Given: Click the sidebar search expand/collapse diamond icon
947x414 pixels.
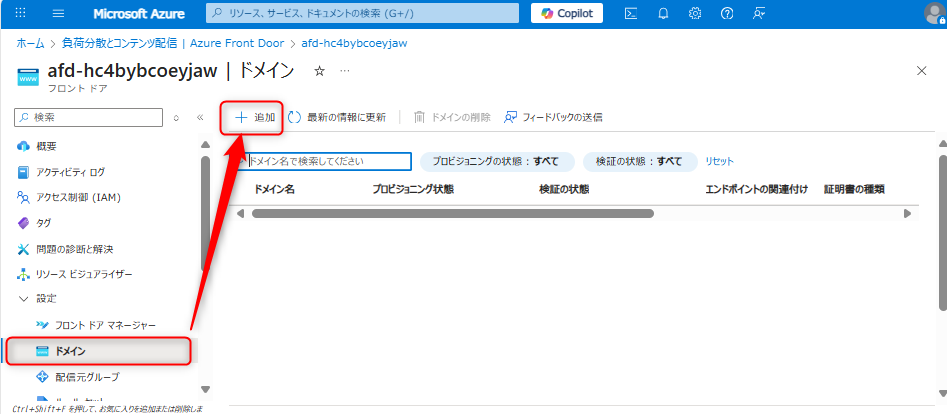Looking at the screenshot, I should coord(176,118).
